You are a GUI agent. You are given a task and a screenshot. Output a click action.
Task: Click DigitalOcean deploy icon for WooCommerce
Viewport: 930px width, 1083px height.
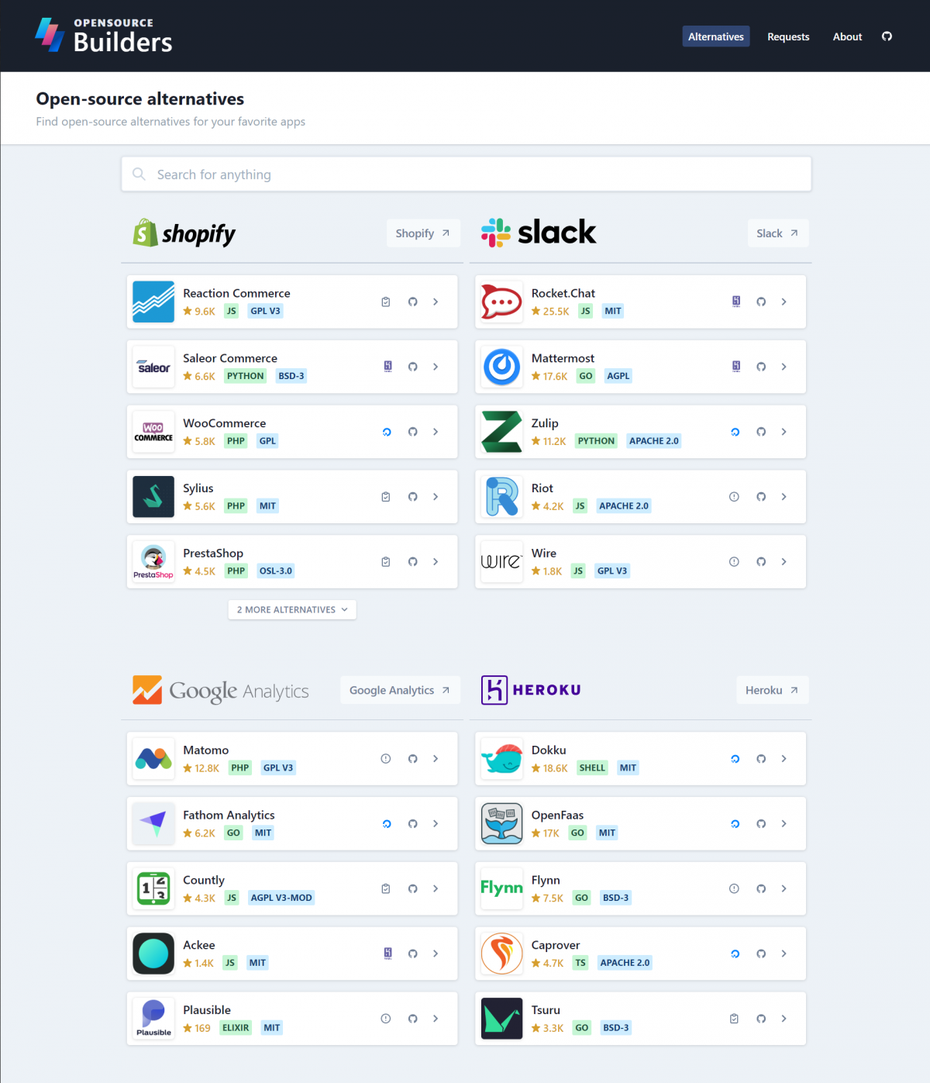click(x=387, y=432)
